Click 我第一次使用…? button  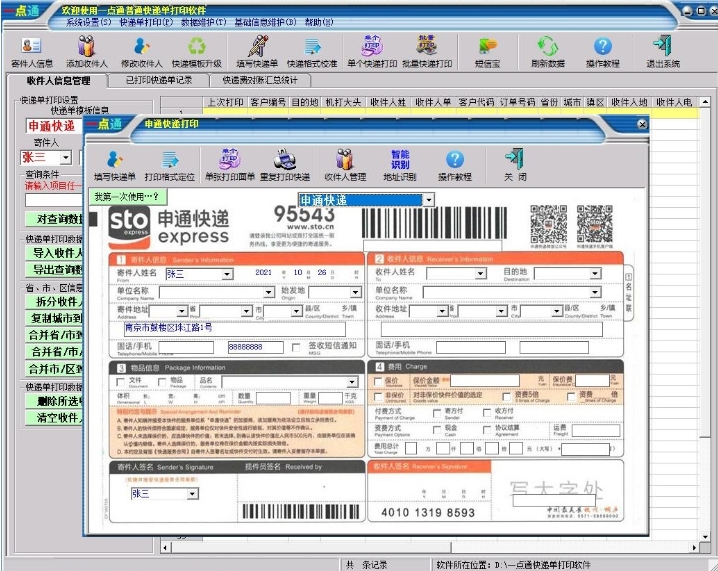[x=128, y=197]
